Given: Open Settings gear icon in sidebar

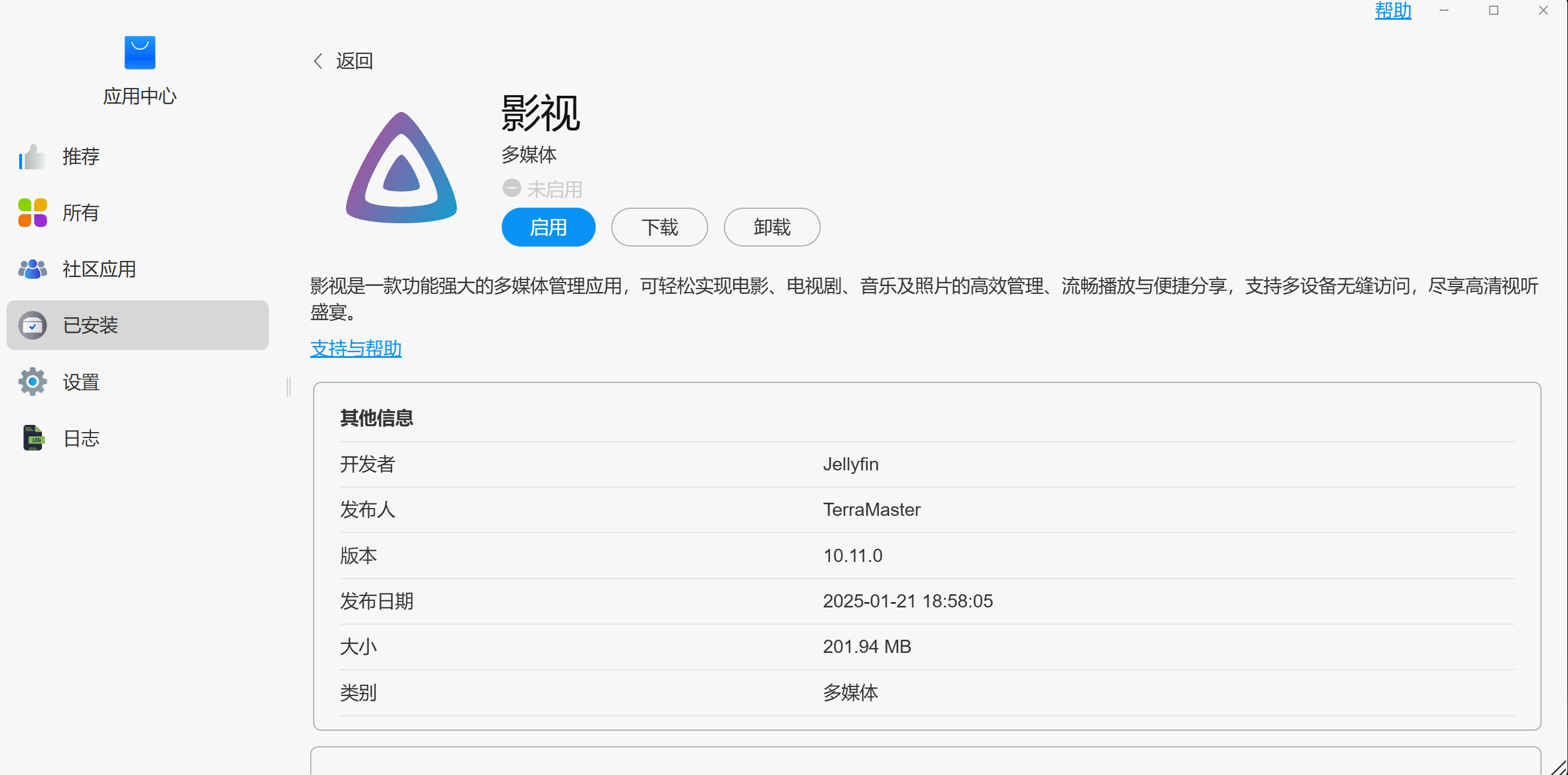Looking at the screenshot, I should tap(32, 382).
